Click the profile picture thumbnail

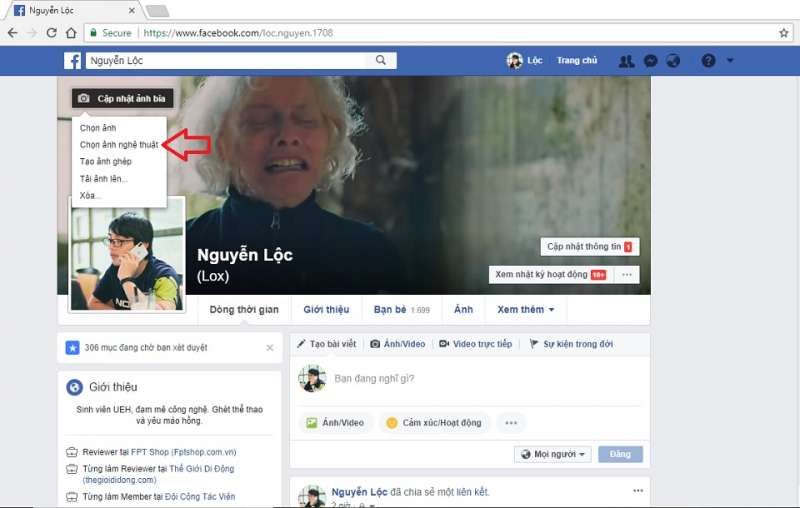[x=126, y=256]
